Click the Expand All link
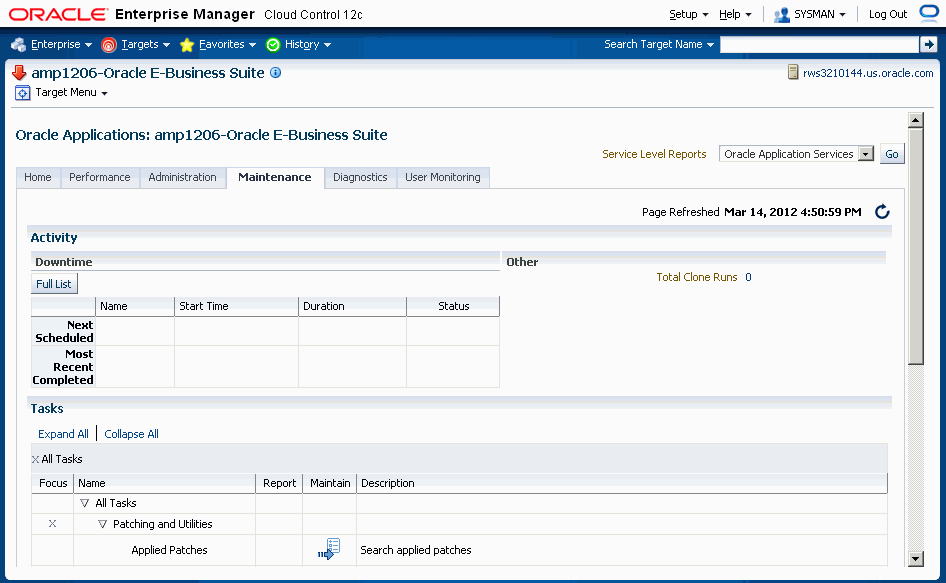 63,434
